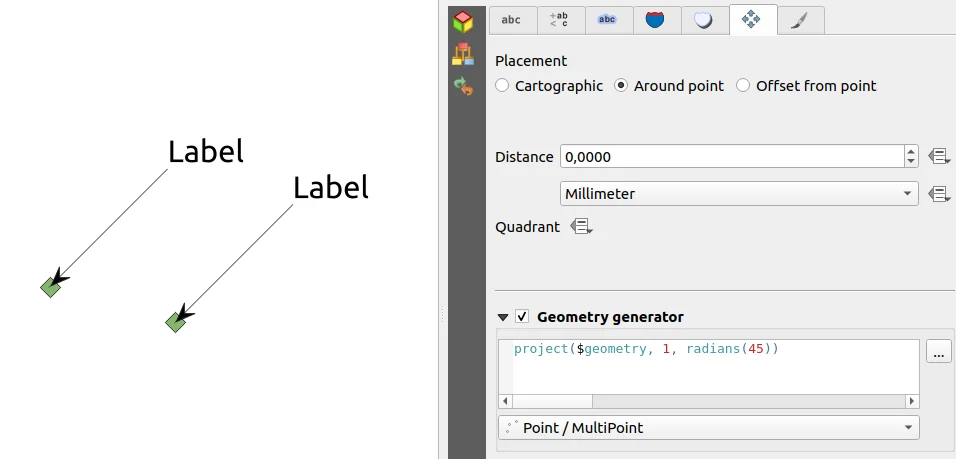Open the Millimeter unit dropdown
Viewport: 956px width, 459px height.
738,194
